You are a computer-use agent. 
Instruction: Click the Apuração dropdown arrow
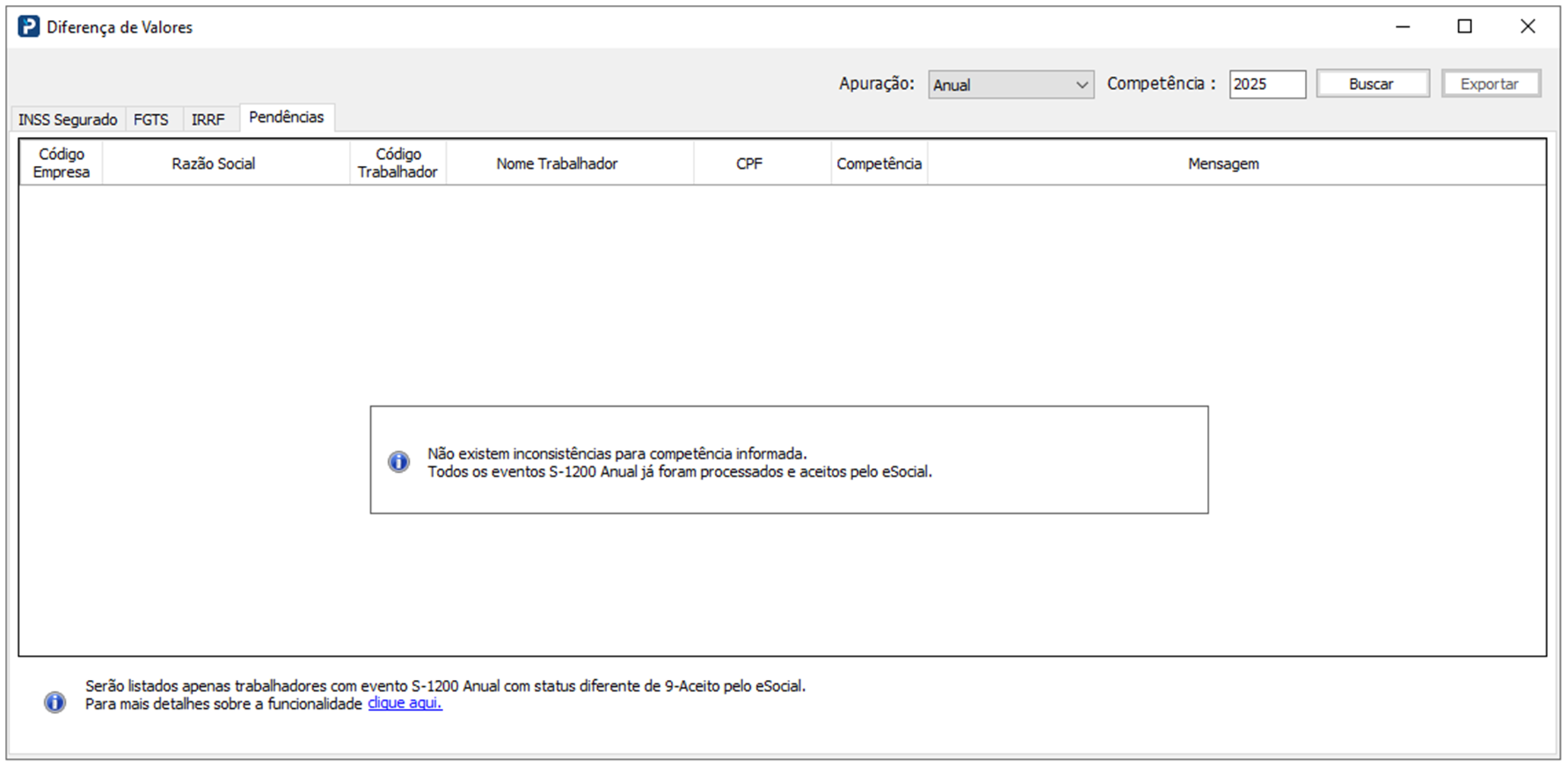tap(1082, 85)
